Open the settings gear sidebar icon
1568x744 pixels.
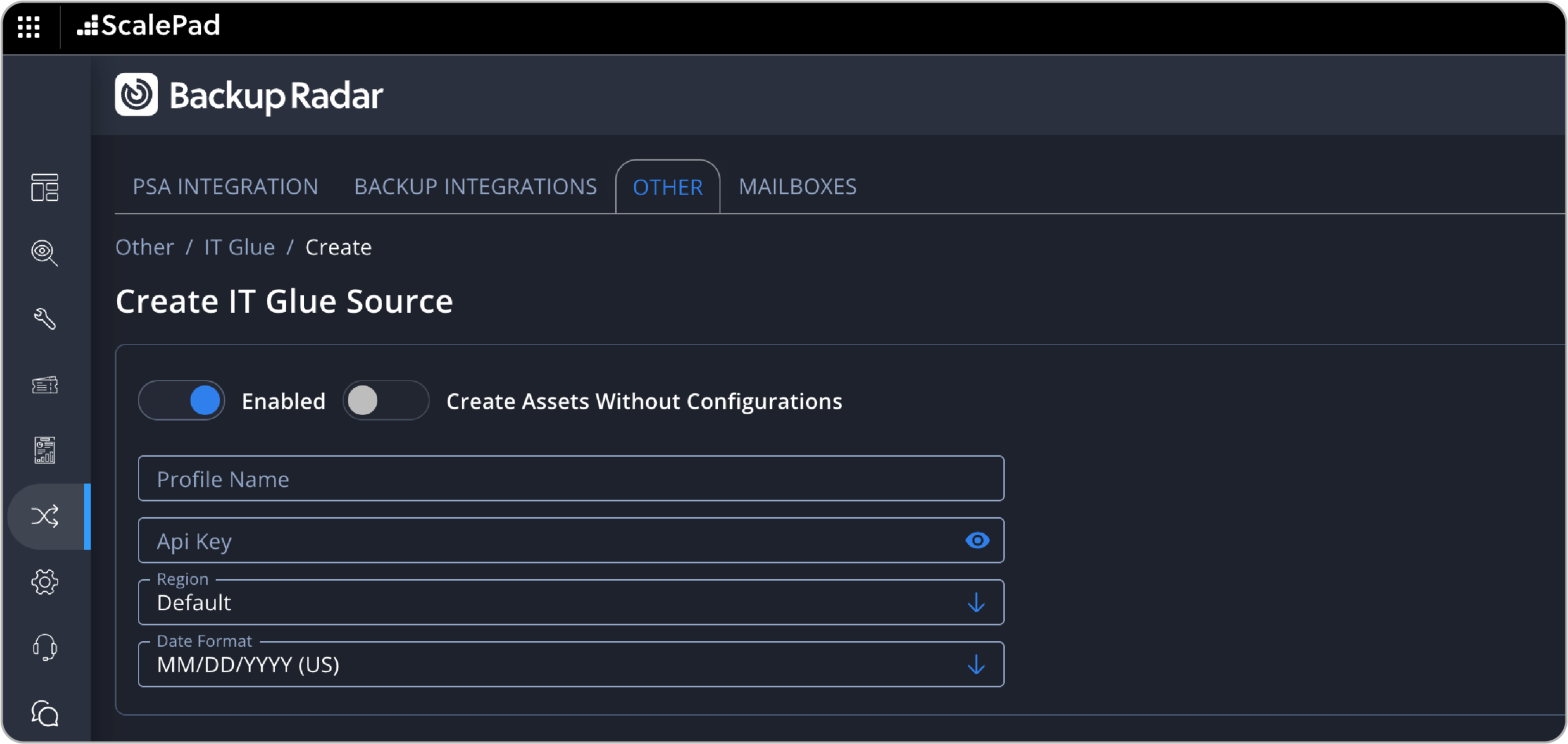tap(45, 582)
